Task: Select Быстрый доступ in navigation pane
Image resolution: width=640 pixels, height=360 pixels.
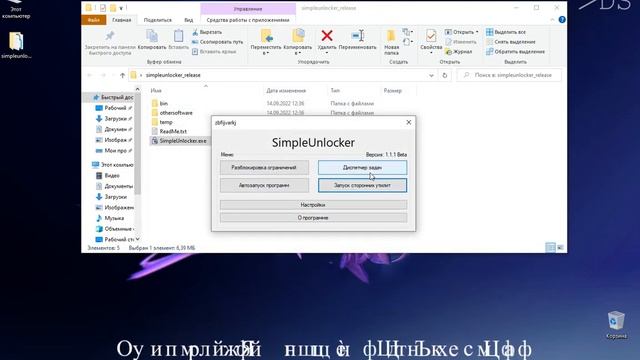Action: 113,97
